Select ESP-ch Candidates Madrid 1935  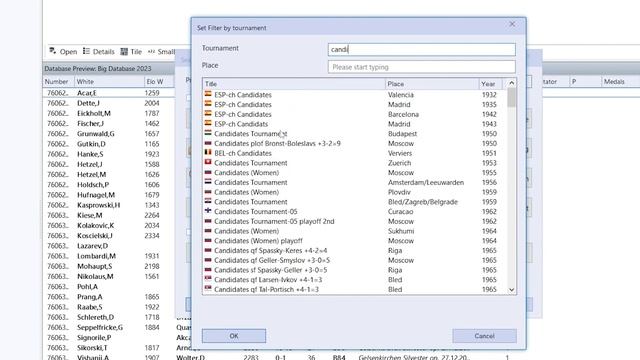pyautogui.click(x=355, y=104)
